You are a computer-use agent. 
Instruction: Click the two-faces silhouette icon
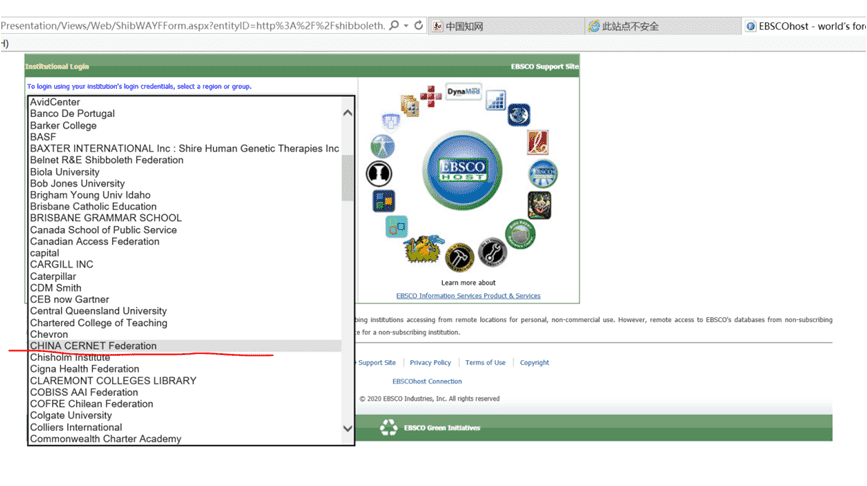click(x=377, y=173)
